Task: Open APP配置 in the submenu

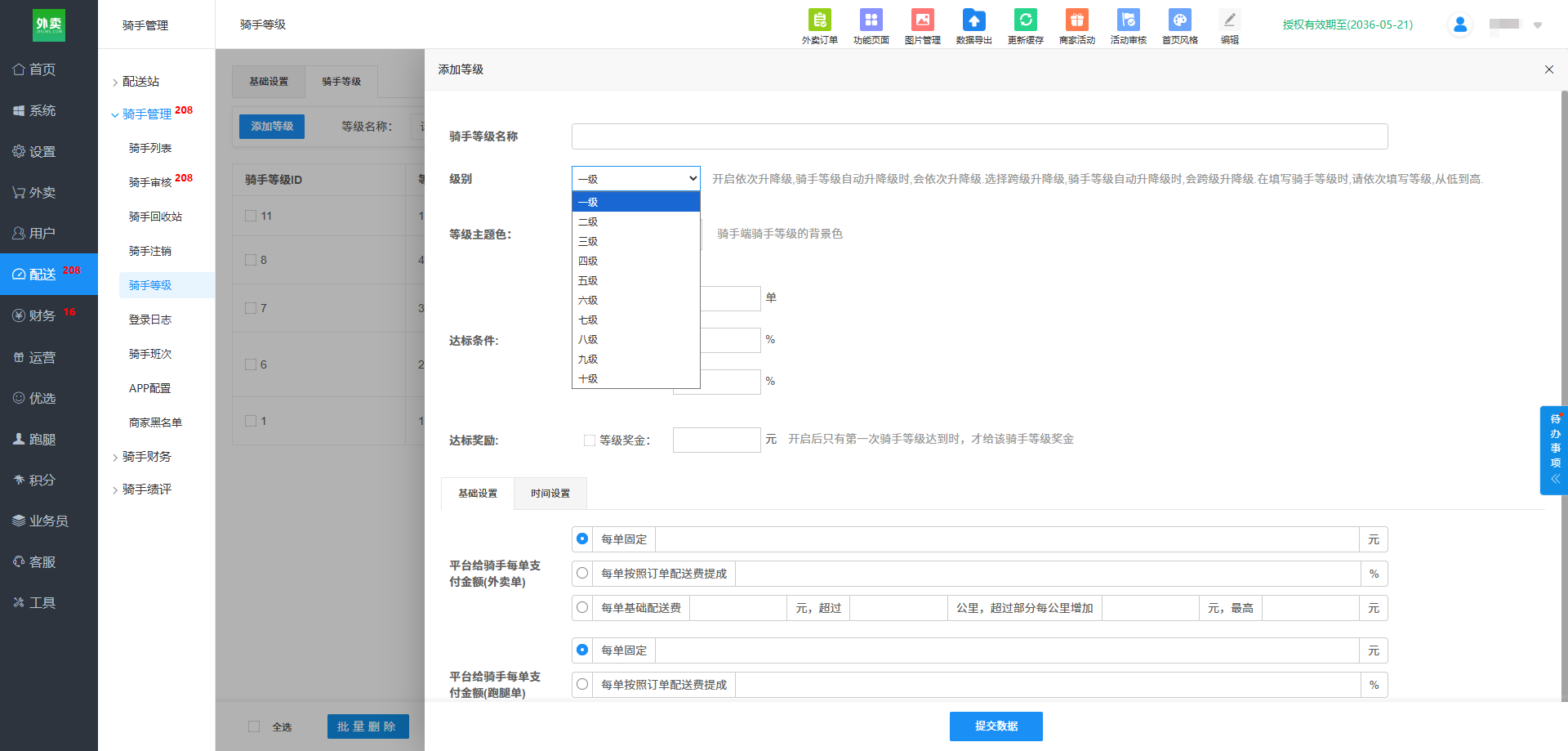Action: pyautogui.click(x=150, y=388)
